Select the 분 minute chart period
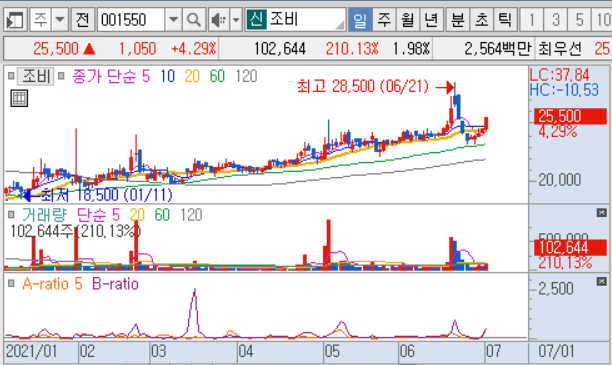Viewport: 612px width, 365px height. coord(457,20)
